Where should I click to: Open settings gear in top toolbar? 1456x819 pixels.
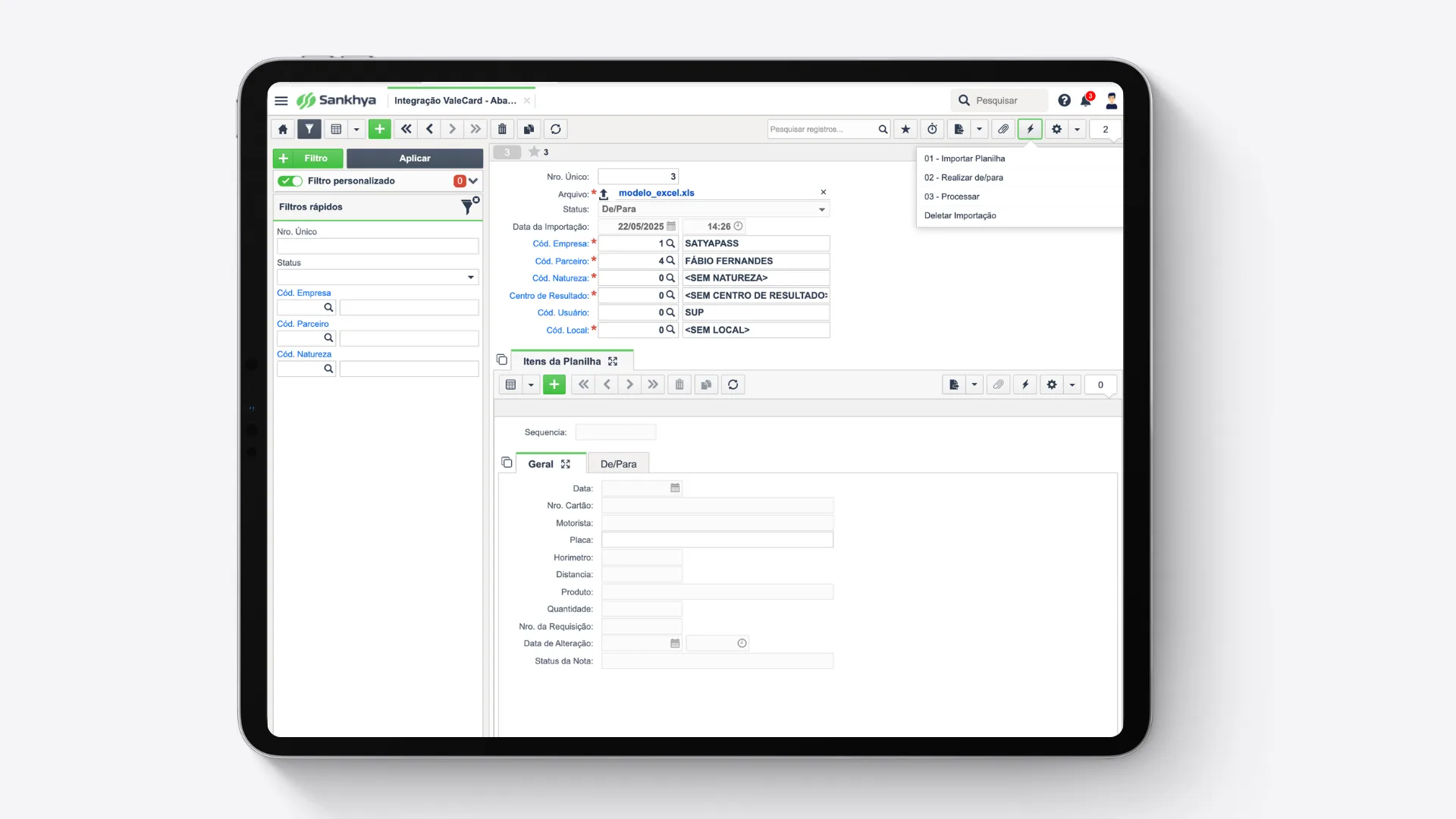(1056, 129)
